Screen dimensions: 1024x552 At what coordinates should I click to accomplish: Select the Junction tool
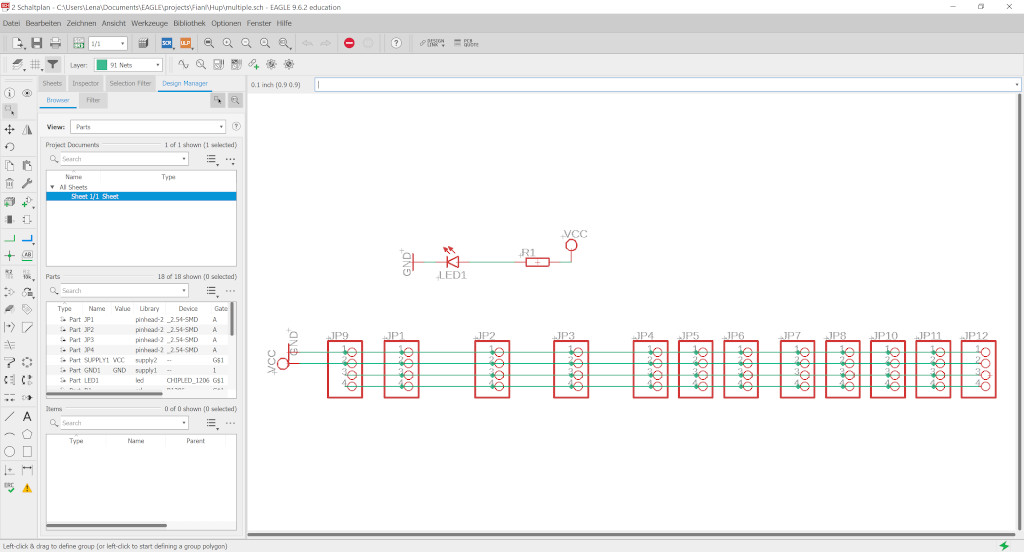(9, 255)
